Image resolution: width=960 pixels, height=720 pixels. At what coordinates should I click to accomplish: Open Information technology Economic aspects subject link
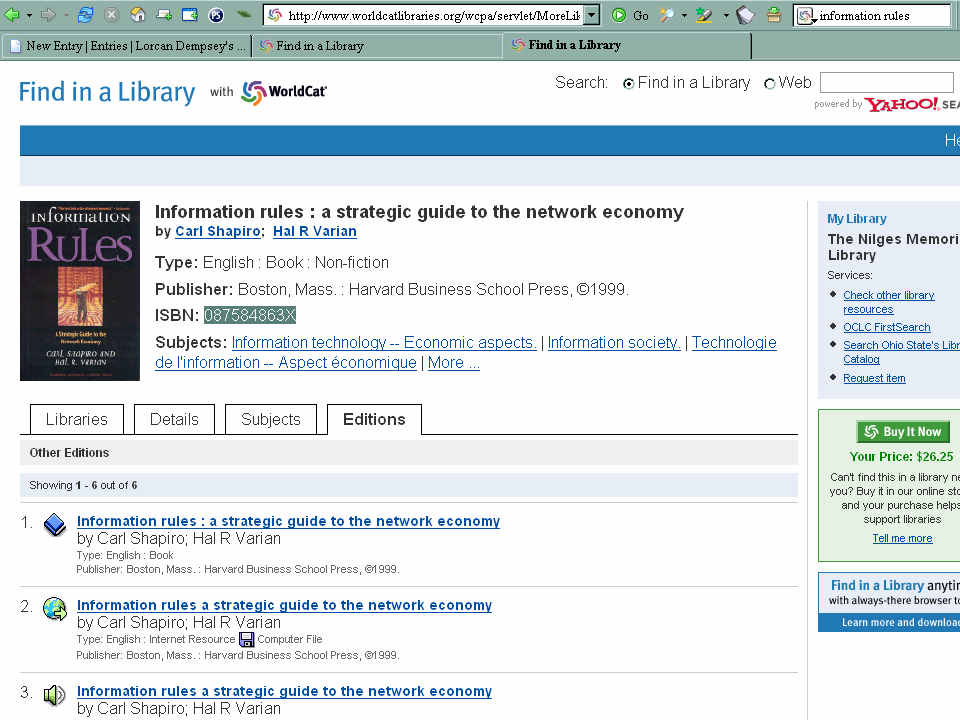tap(384, 343)
